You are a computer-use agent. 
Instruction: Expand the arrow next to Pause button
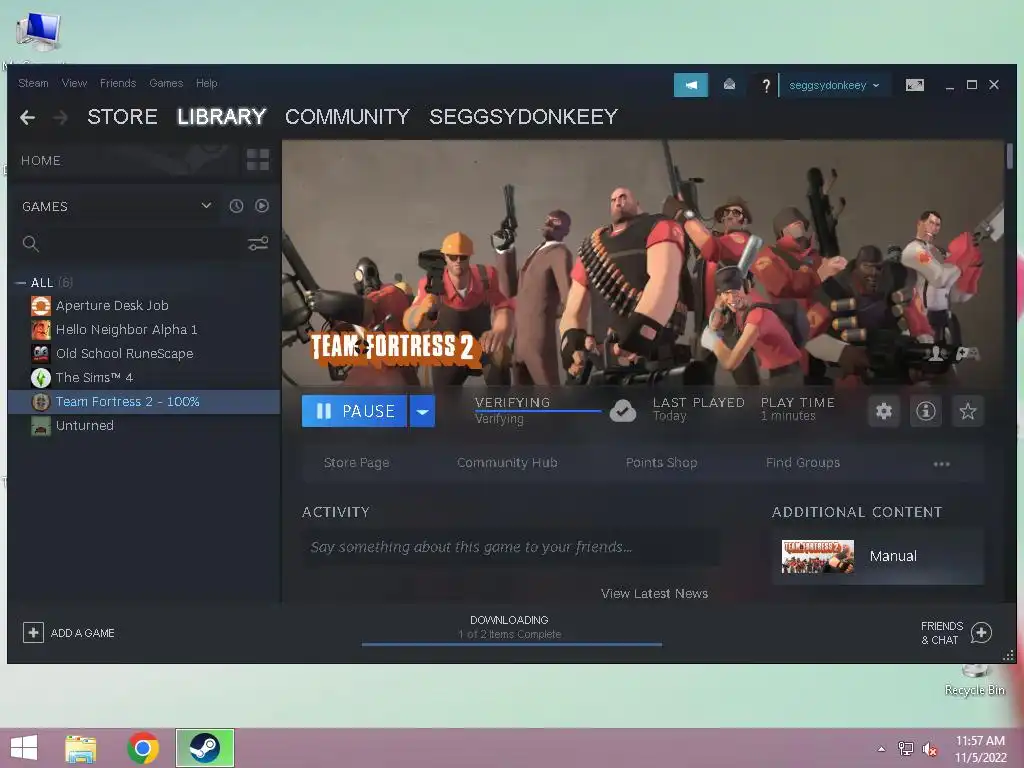click(x=423, y=411)
